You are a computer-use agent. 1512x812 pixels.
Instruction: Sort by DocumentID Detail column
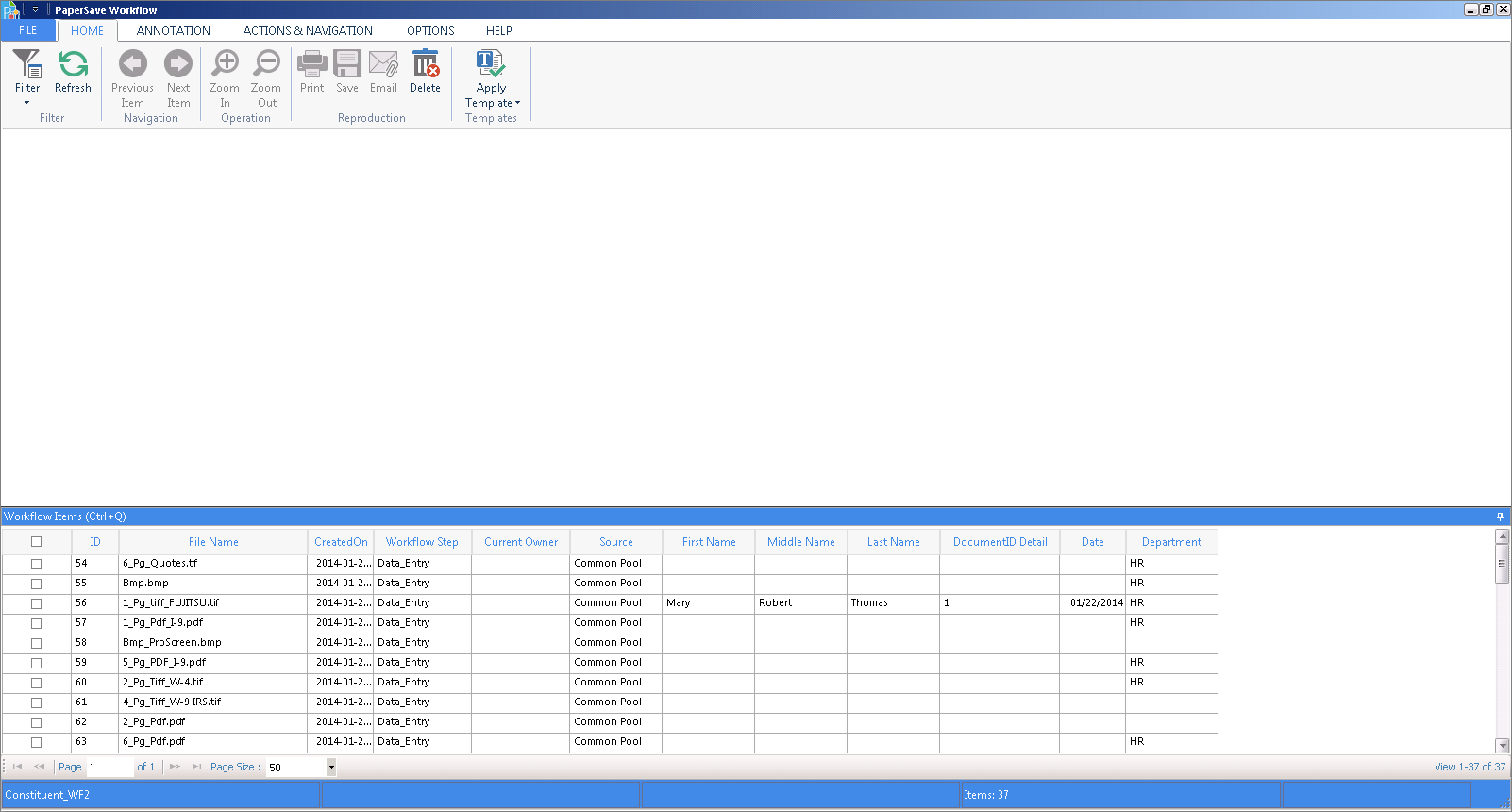pos(1000,542)
